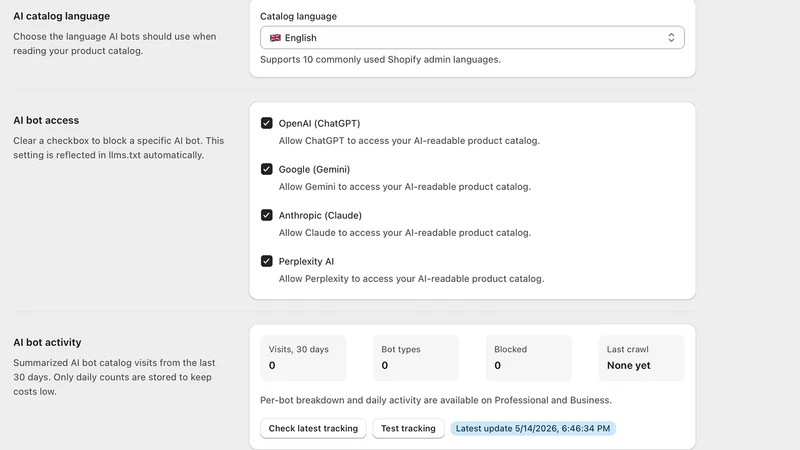This screenshot has width=800, height=450.
Task: Open the Catalog language dropdown
Action: (472, 38)
